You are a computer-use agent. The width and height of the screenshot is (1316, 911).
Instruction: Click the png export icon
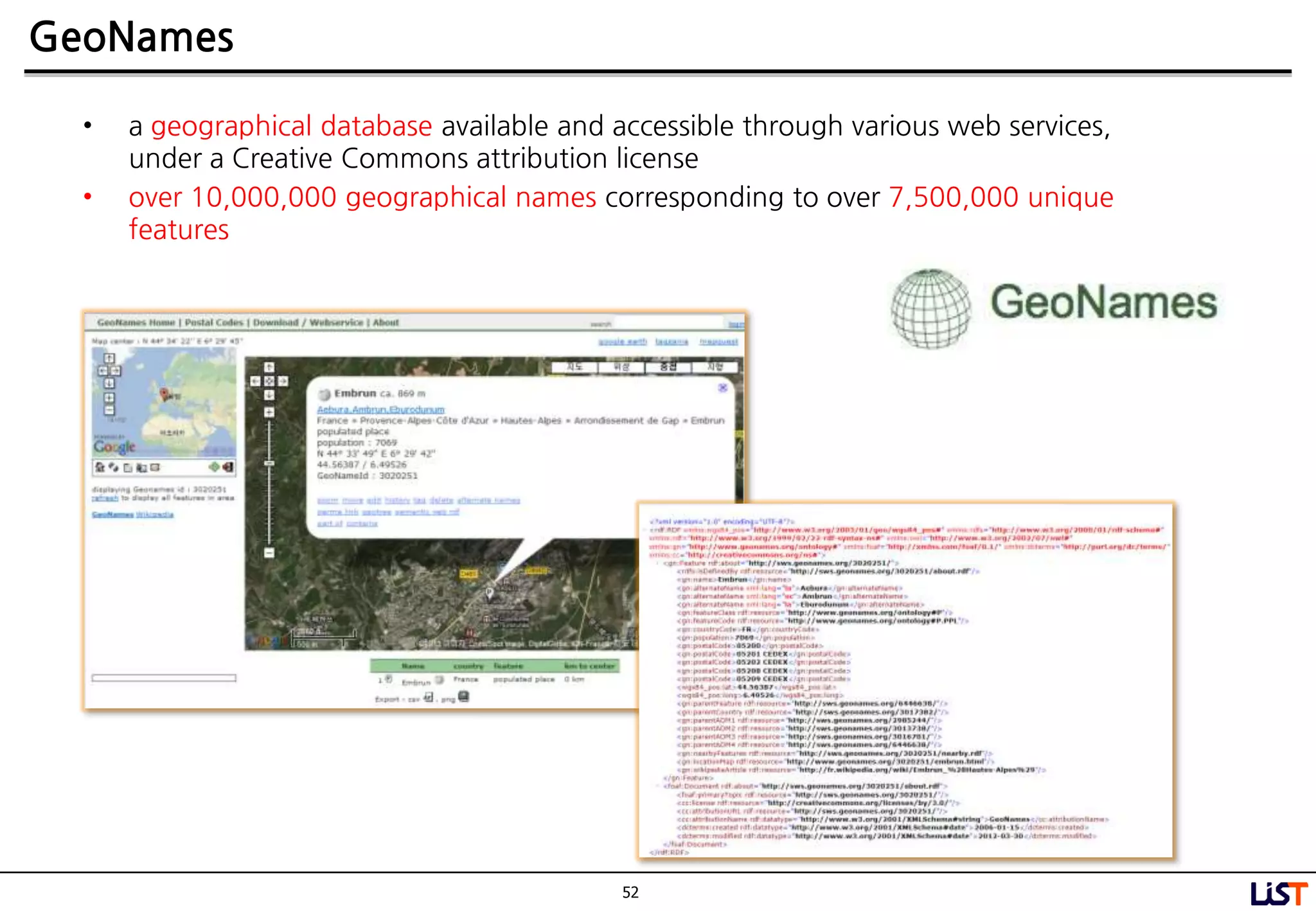coord(464,697)
